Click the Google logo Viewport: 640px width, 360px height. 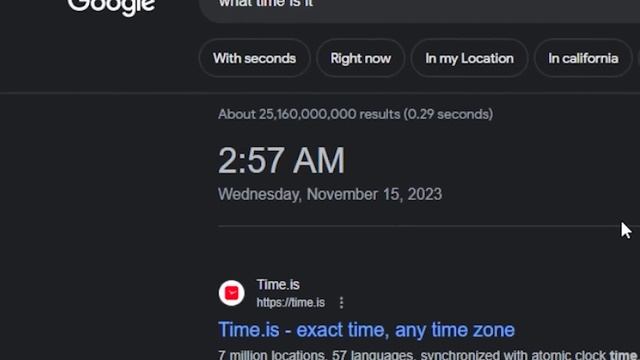(111, 7)
